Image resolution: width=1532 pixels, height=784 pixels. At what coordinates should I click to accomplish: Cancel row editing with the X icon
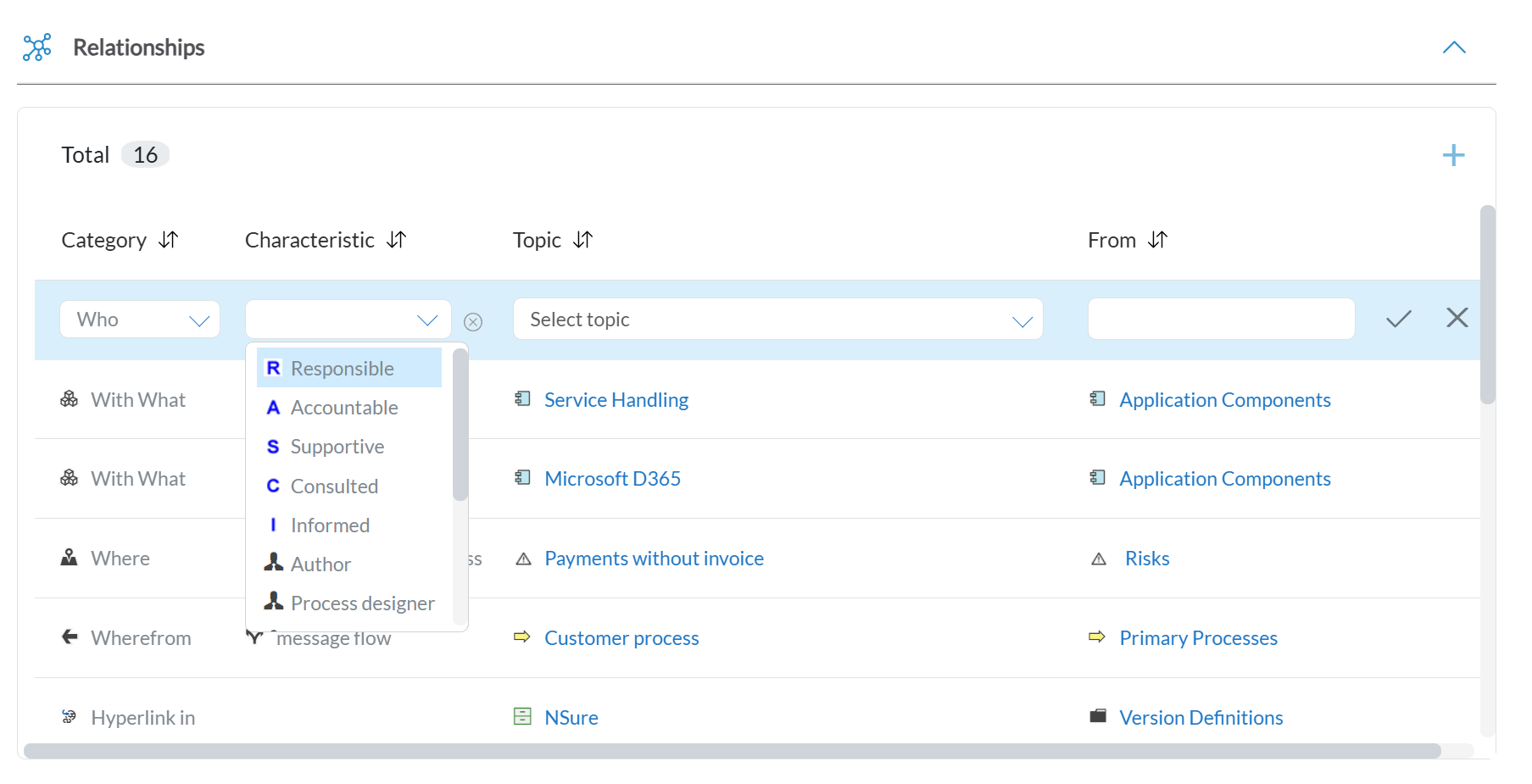tap(1457, 318)
